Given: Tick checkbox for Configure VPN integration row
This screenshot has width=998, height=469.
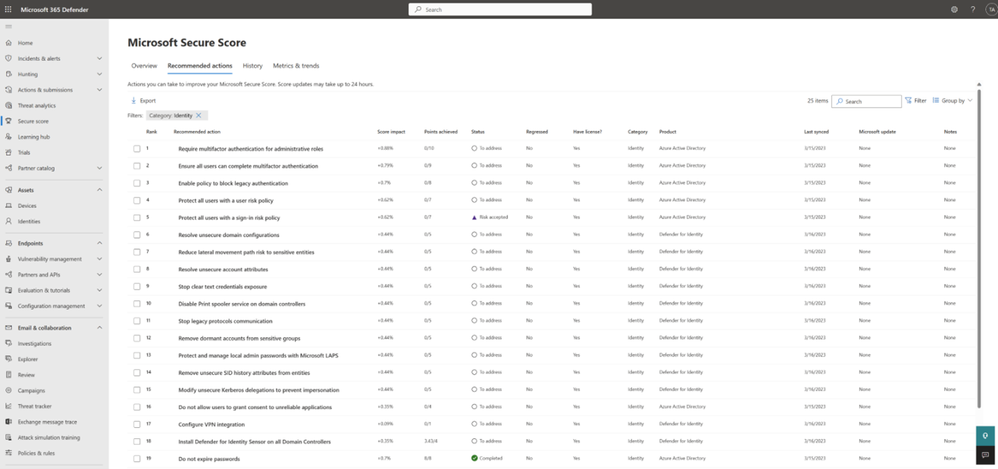Looking at the screenshot, I should [x=137, y=424].
